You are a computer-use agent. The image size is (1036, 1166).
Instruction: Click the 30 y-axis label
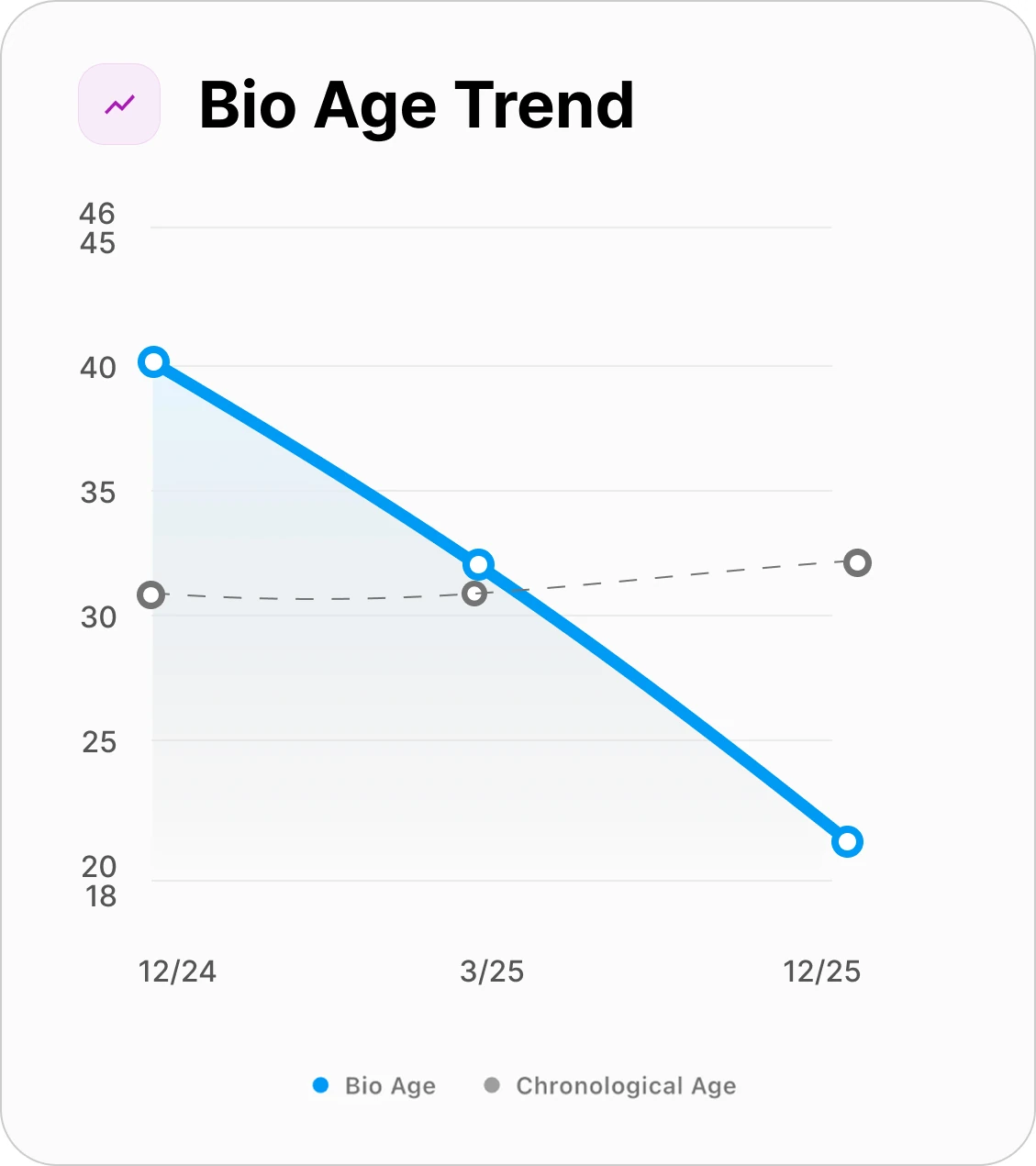coord(98,617)
